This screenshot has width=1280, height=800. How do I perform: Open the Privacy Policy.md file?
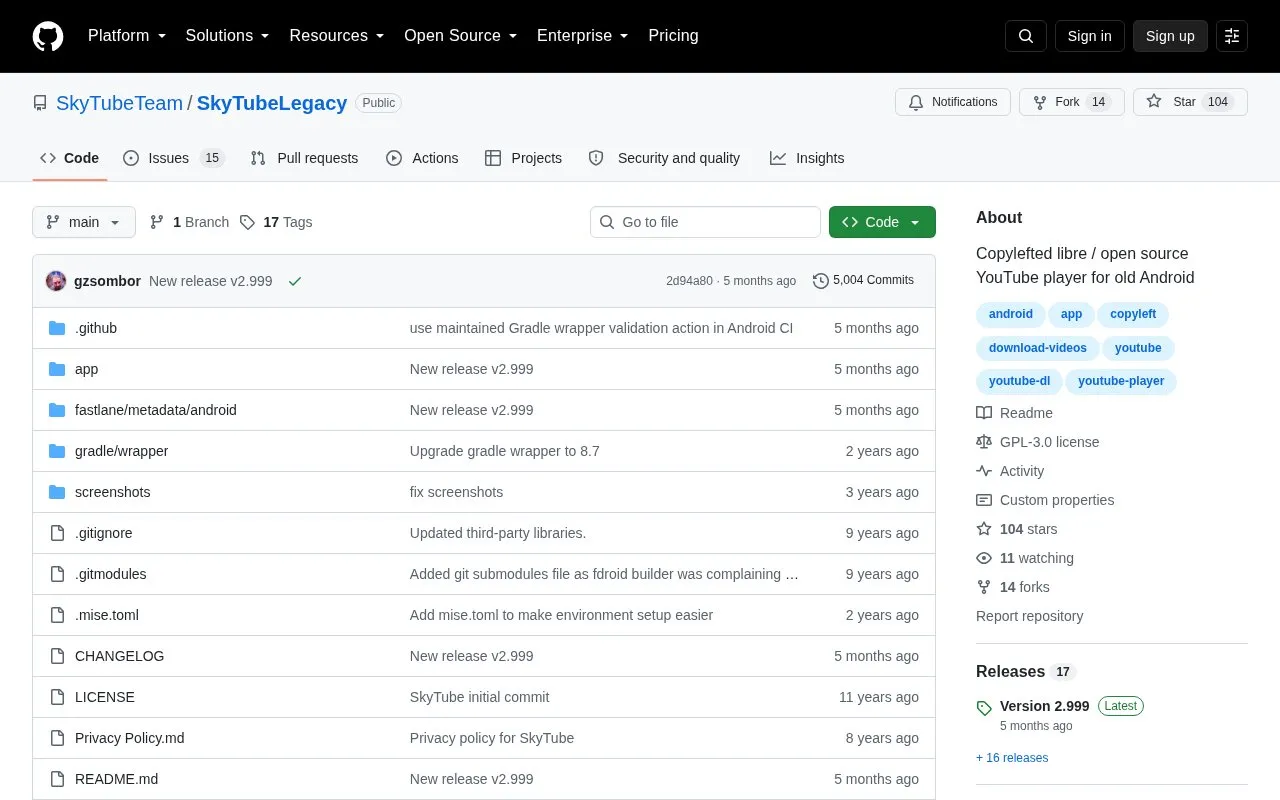(x=129, y=738)
